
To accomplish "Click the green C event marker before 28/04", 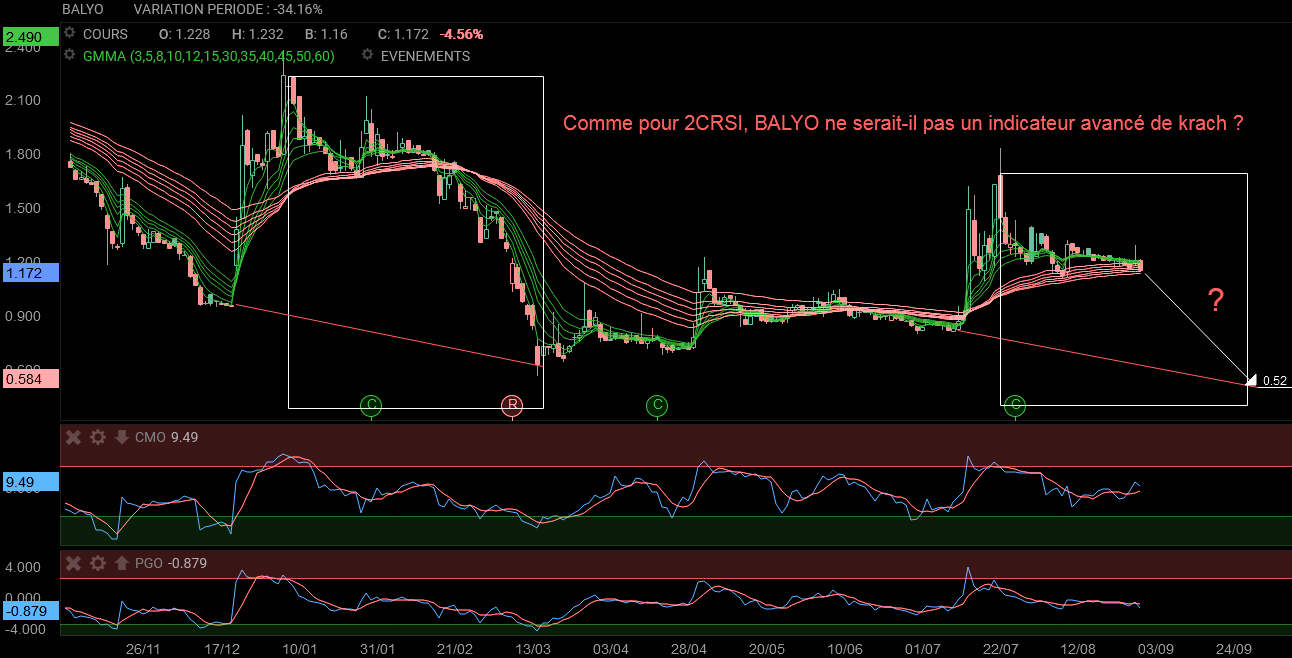I will (x=656, y=405).
